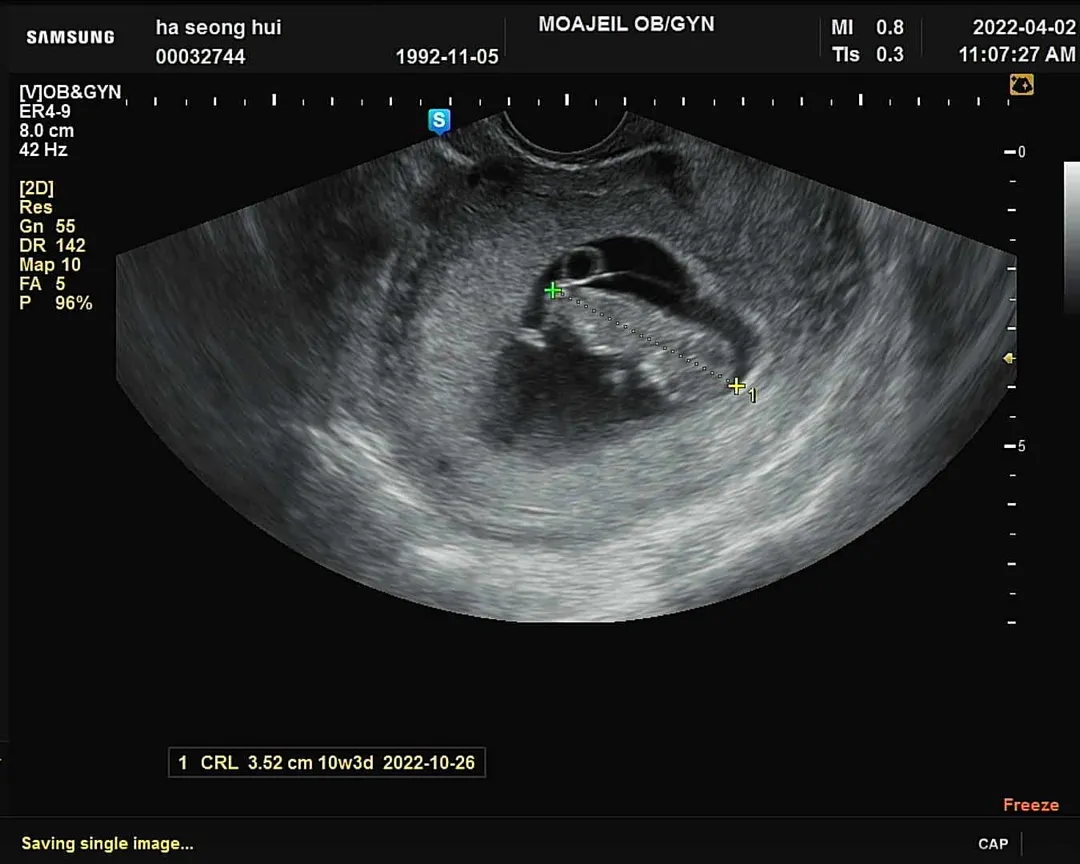This screenshot has height=864, width=1080.
Task: Click patient ID 00032744
Action: 200,56
